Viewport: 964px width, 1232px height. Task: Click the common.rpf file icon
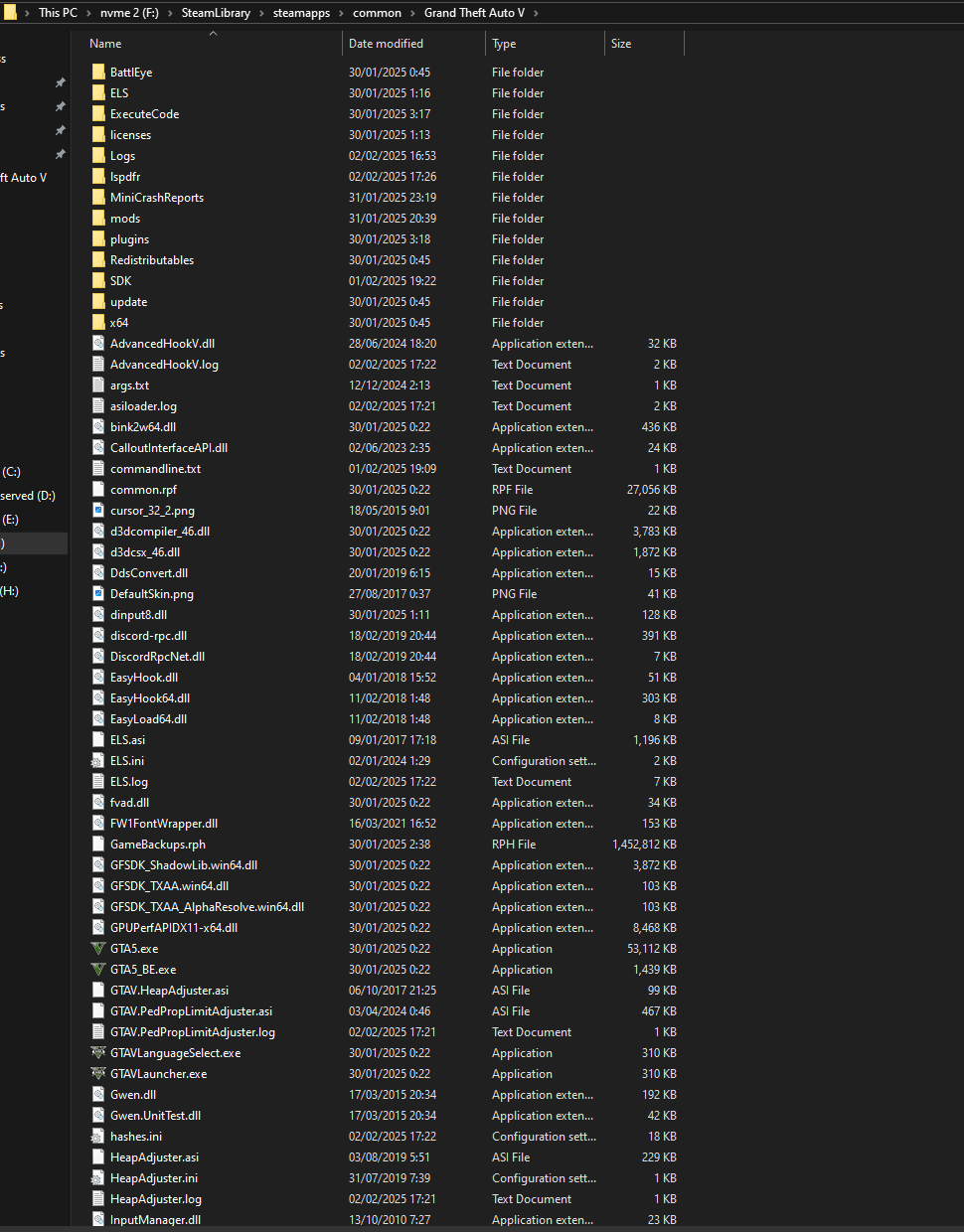click(98, 489)
